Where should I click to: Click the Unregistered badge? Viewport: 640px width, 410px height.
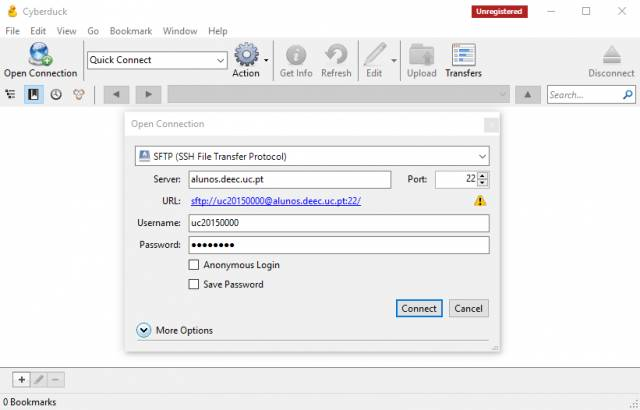[x=499, y=11]
